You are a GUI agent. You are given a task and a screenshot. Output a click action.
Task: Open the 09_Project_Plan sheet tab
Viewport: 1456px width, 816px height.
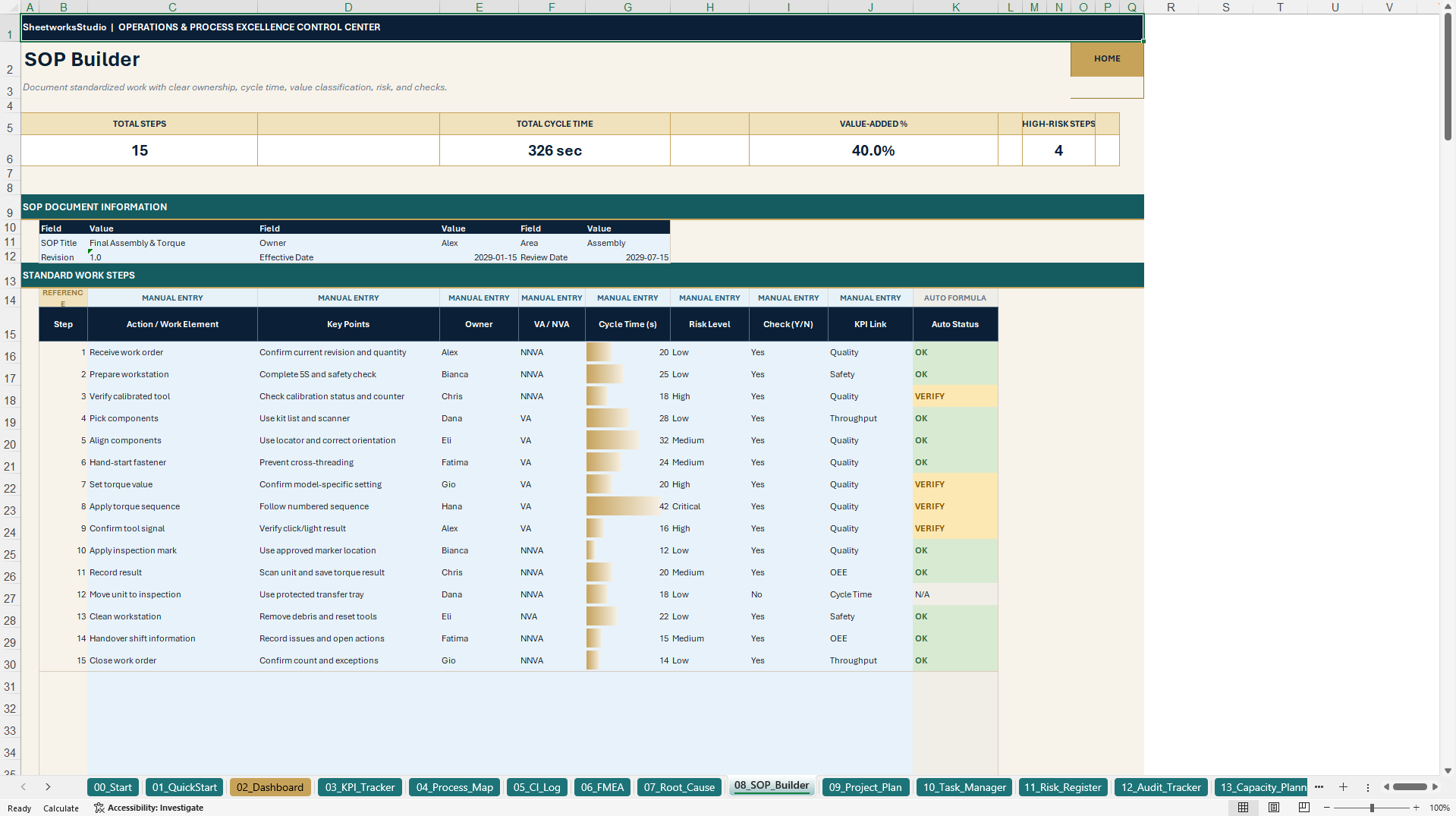click(x=865, y=787)
